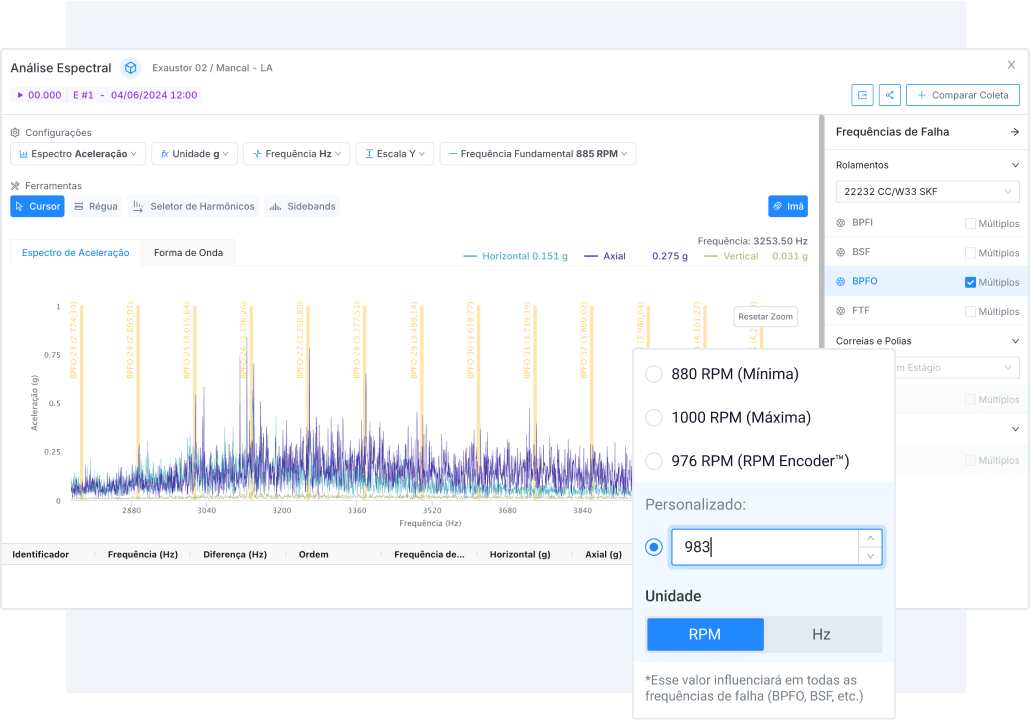Click the Comparar Coleta button

click(962, 95)
